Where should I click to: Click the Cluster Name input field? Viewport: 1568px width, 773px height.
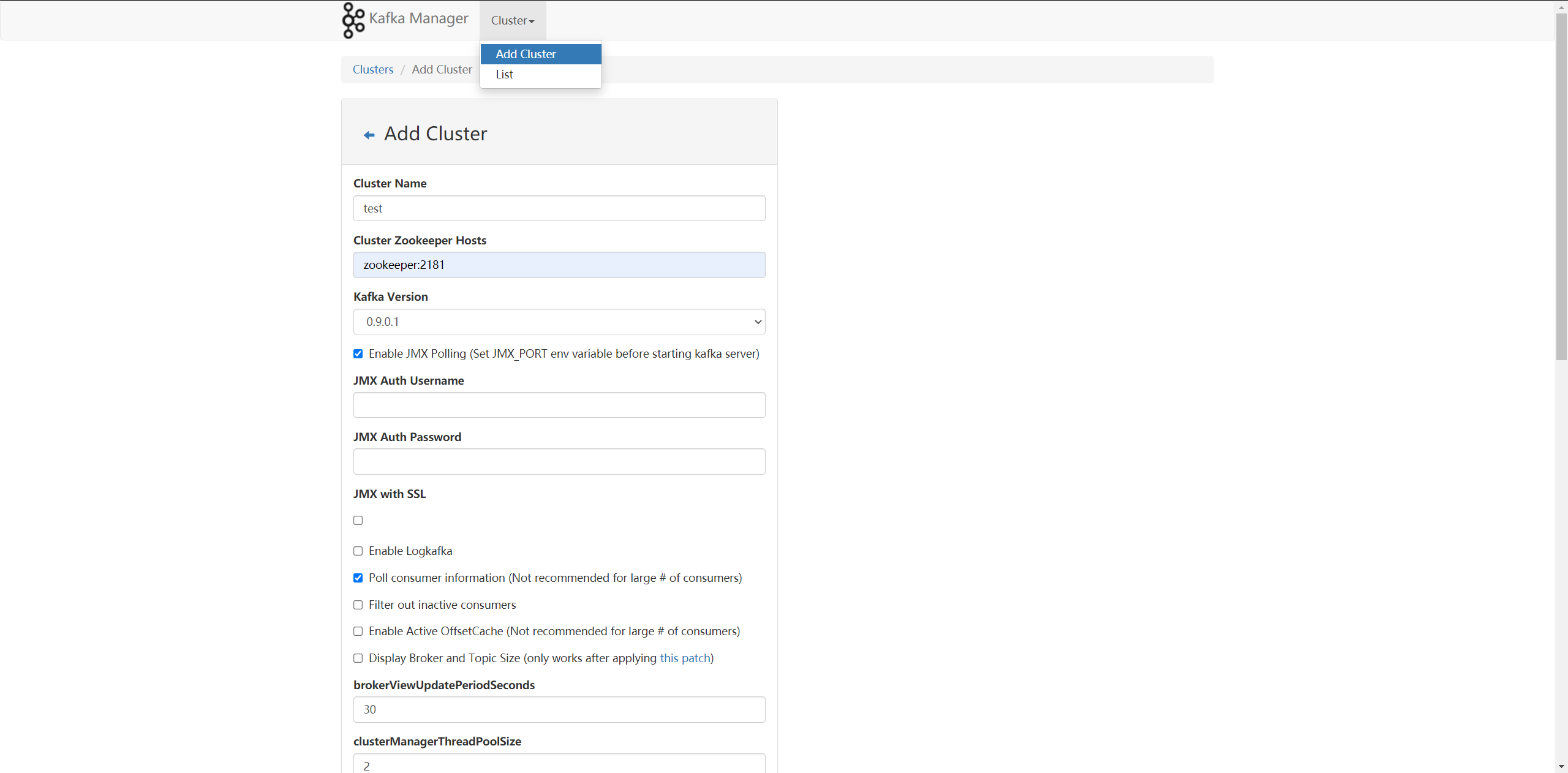pos(559,208)
